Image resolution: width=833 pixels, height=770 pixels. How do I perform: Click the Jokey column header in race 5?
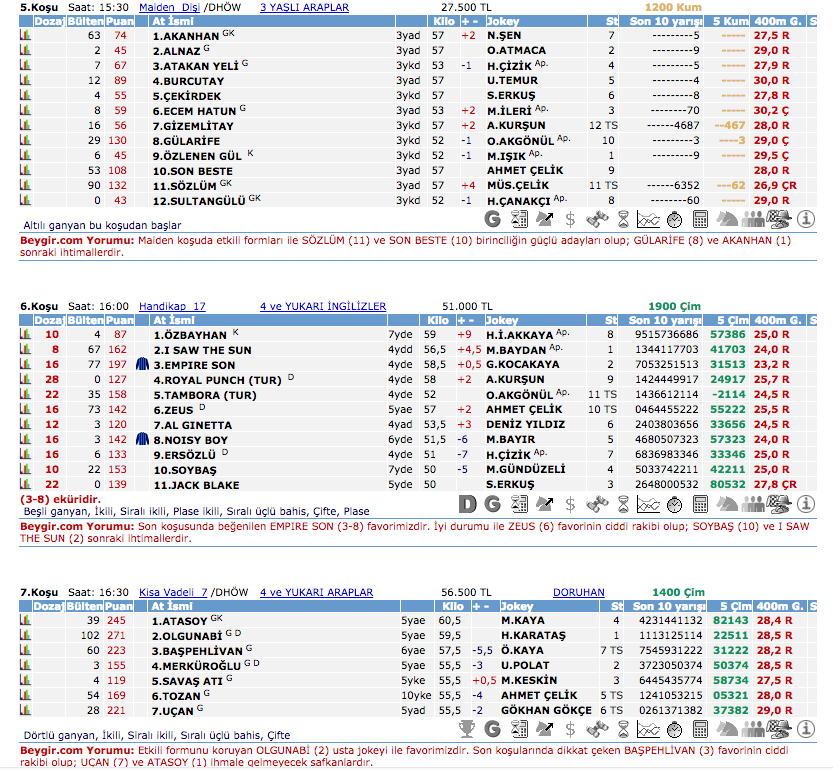503,20
